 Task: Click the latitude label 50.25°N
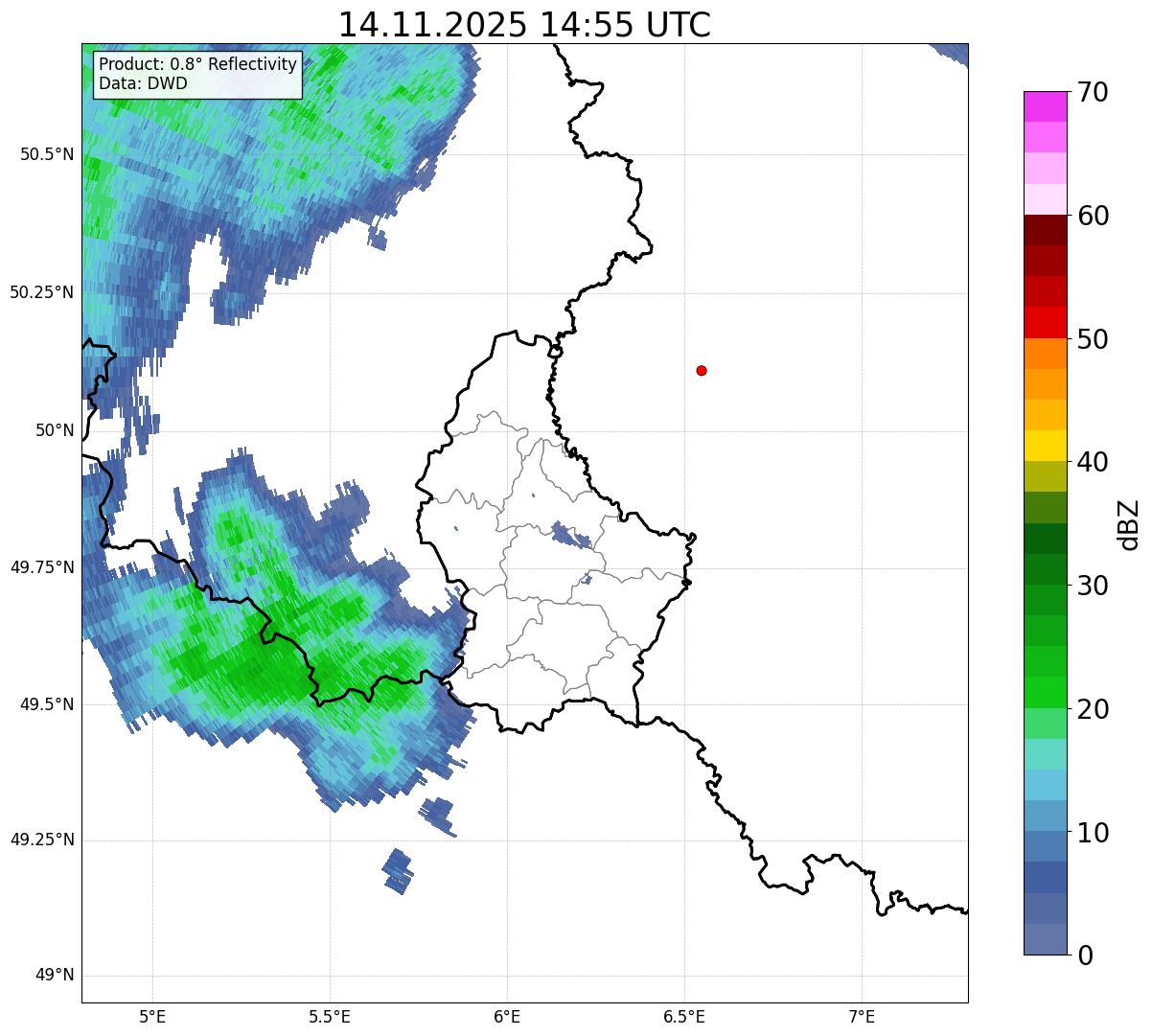[42, 292]
